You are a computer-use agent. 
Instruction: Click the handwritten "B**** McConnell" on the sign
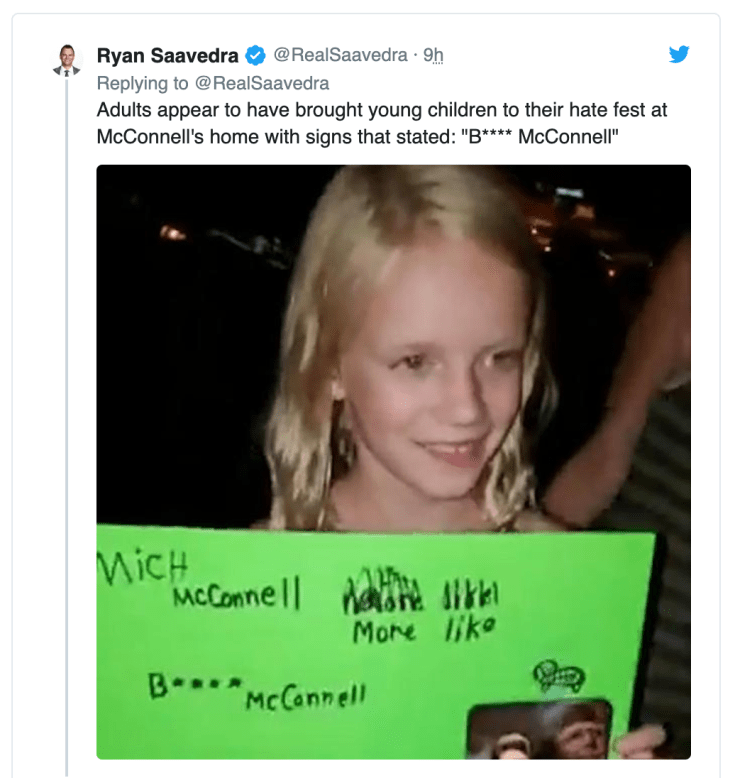(x=255, y=690)
